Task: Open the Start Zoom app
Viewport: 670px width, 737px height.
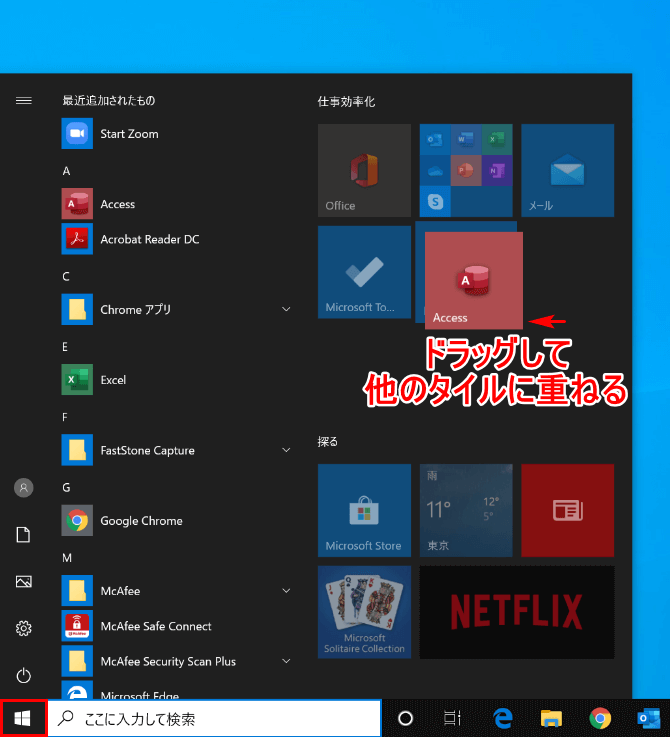Action: coord(176,134)
